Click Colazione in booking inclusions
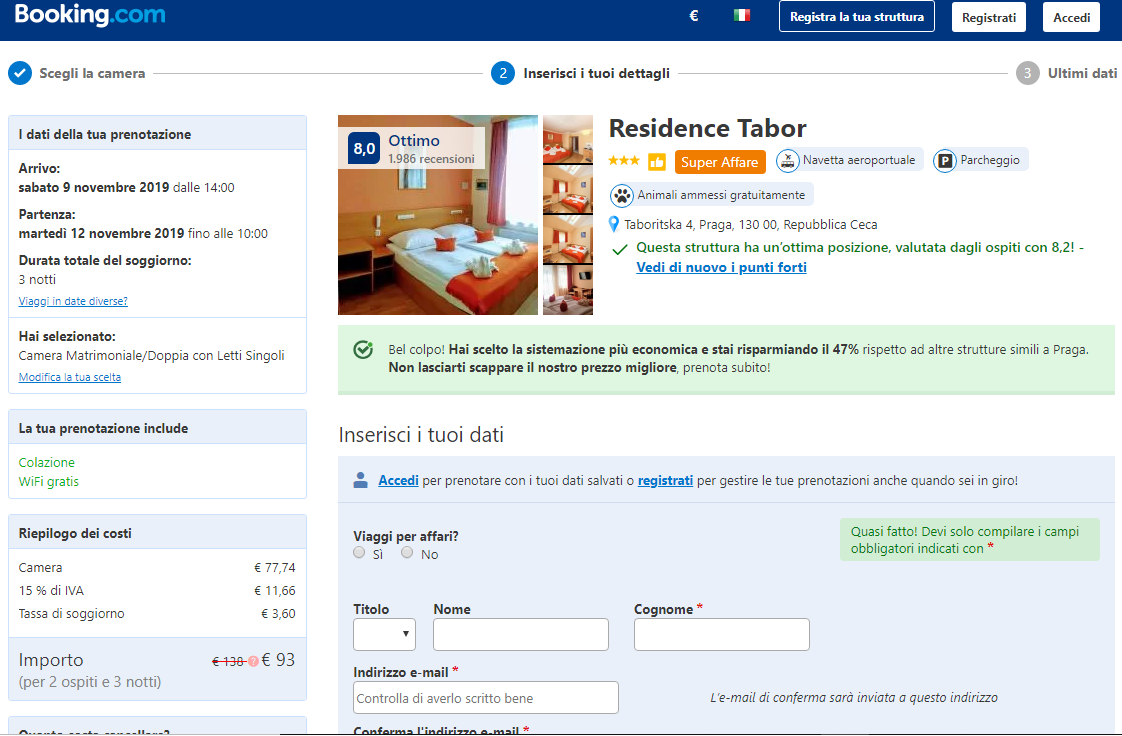 point(47,463)
